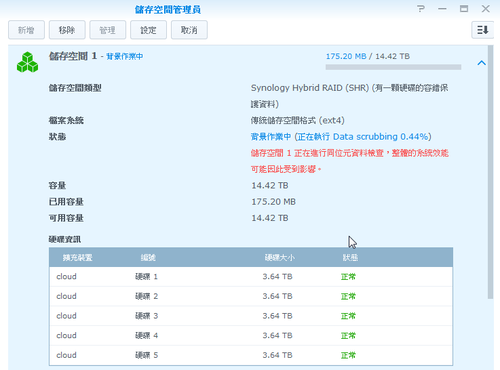
Task: Click the Data scrubbing 0.44% status text
Action: (380, 137)
